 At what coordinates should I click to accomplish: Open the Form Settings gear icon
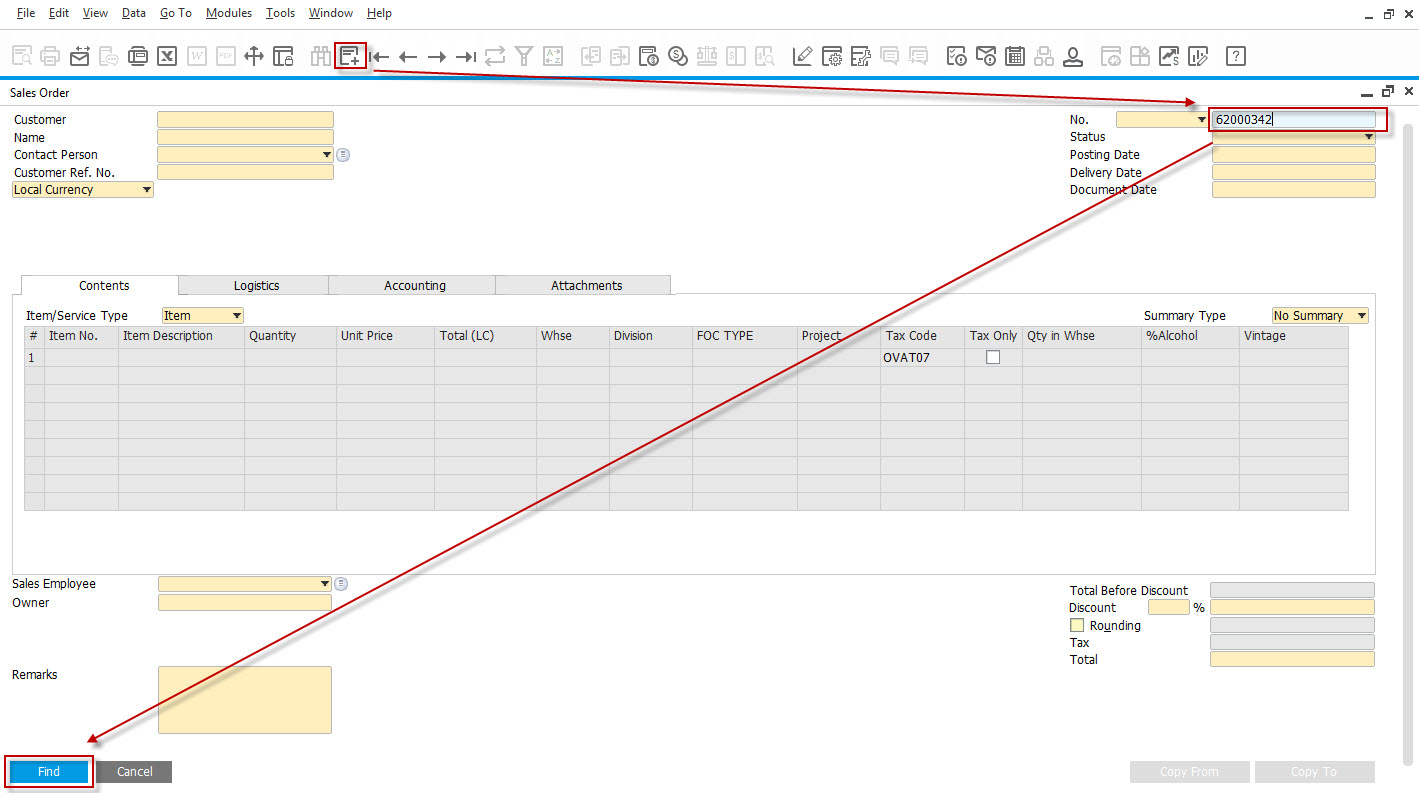pyautogui.click(x=832, y=56)
